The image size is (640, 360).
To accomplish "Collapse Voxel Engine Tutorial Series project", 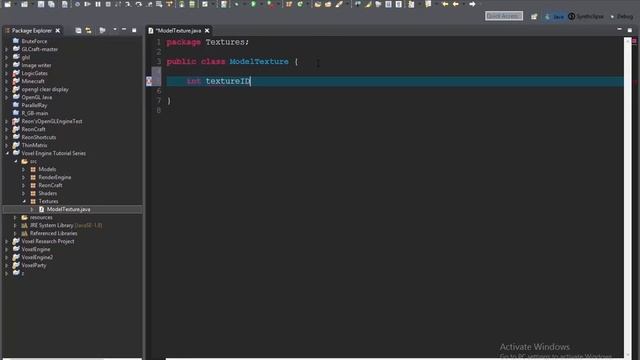I will click(x=7, y=153).
